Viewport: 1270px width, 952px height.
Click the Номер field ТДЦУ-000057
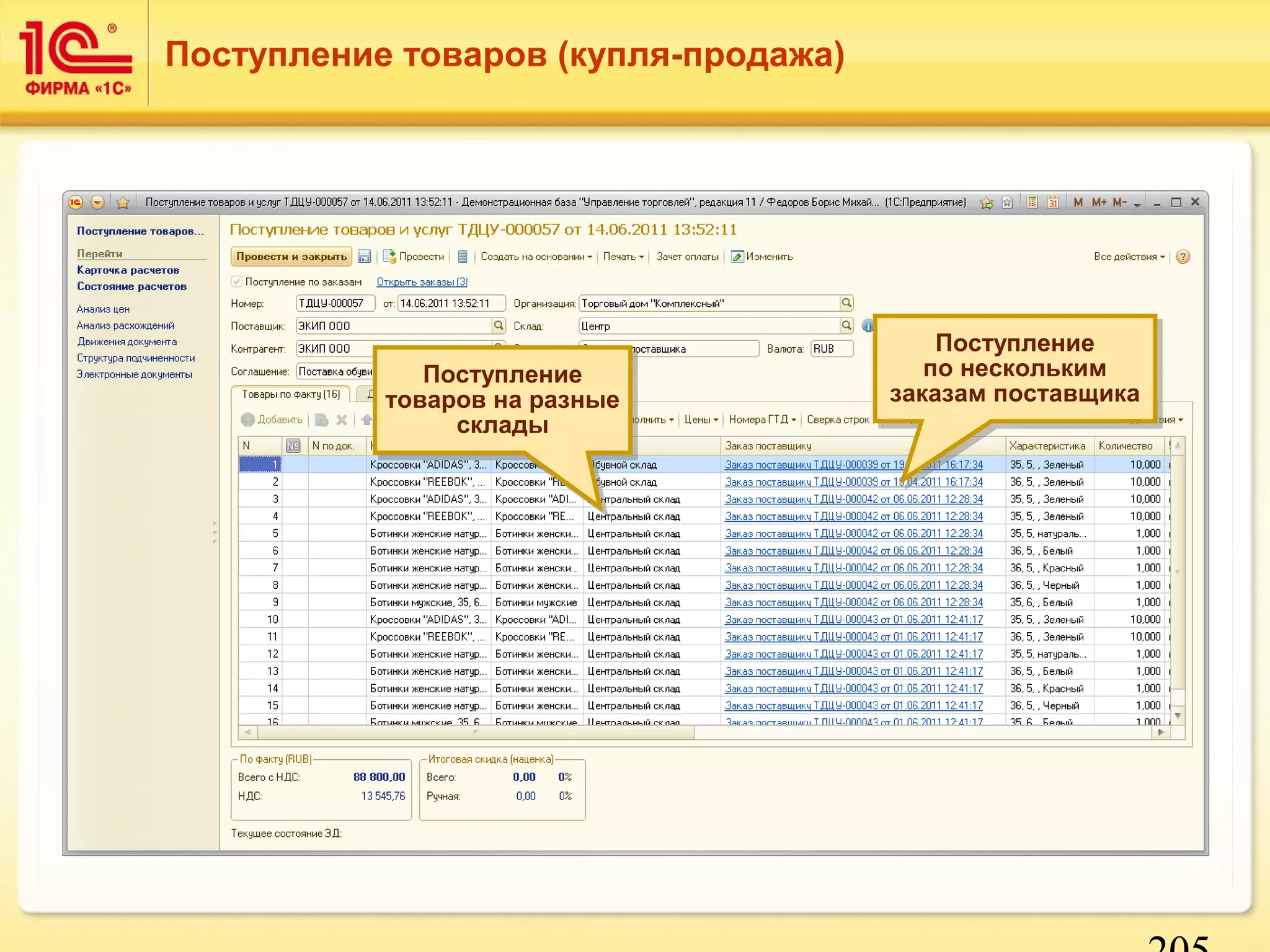[x=335, y=303]
